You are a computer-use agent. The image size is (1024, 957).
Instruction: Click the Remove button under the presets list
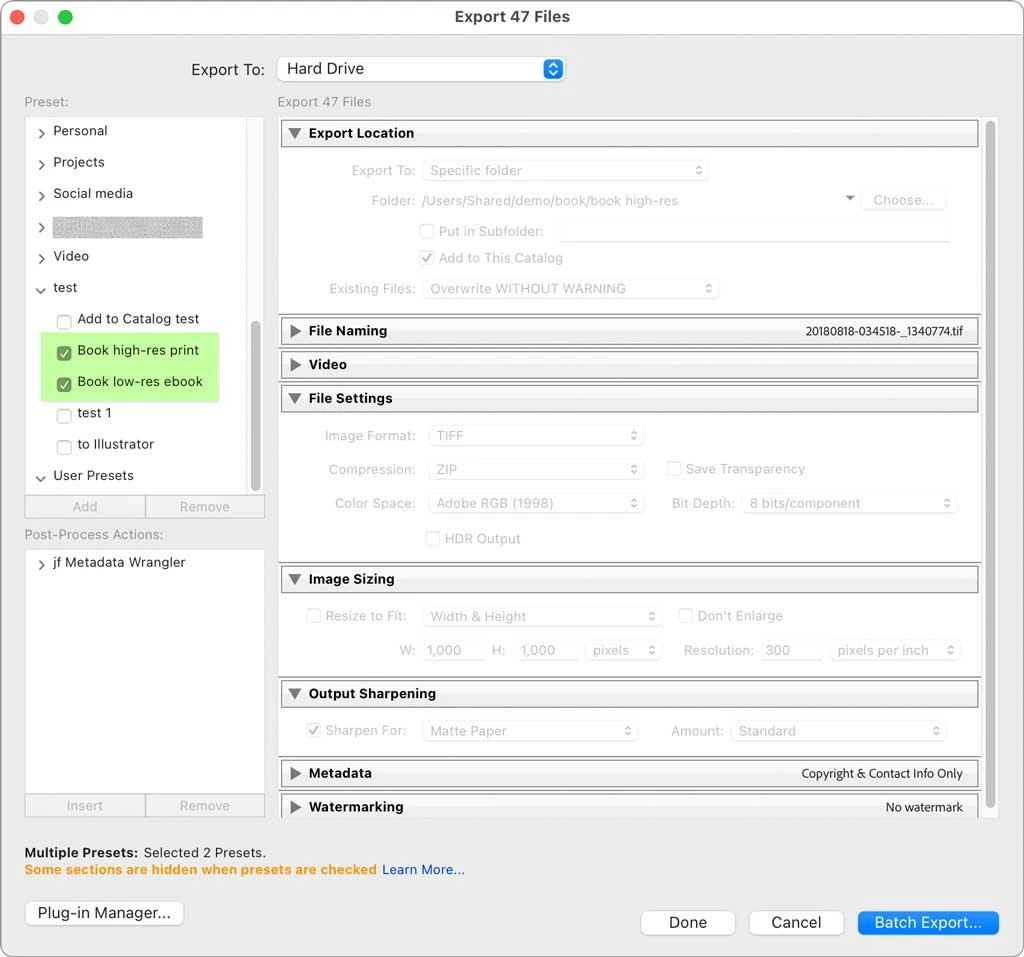tap(205, 507)
